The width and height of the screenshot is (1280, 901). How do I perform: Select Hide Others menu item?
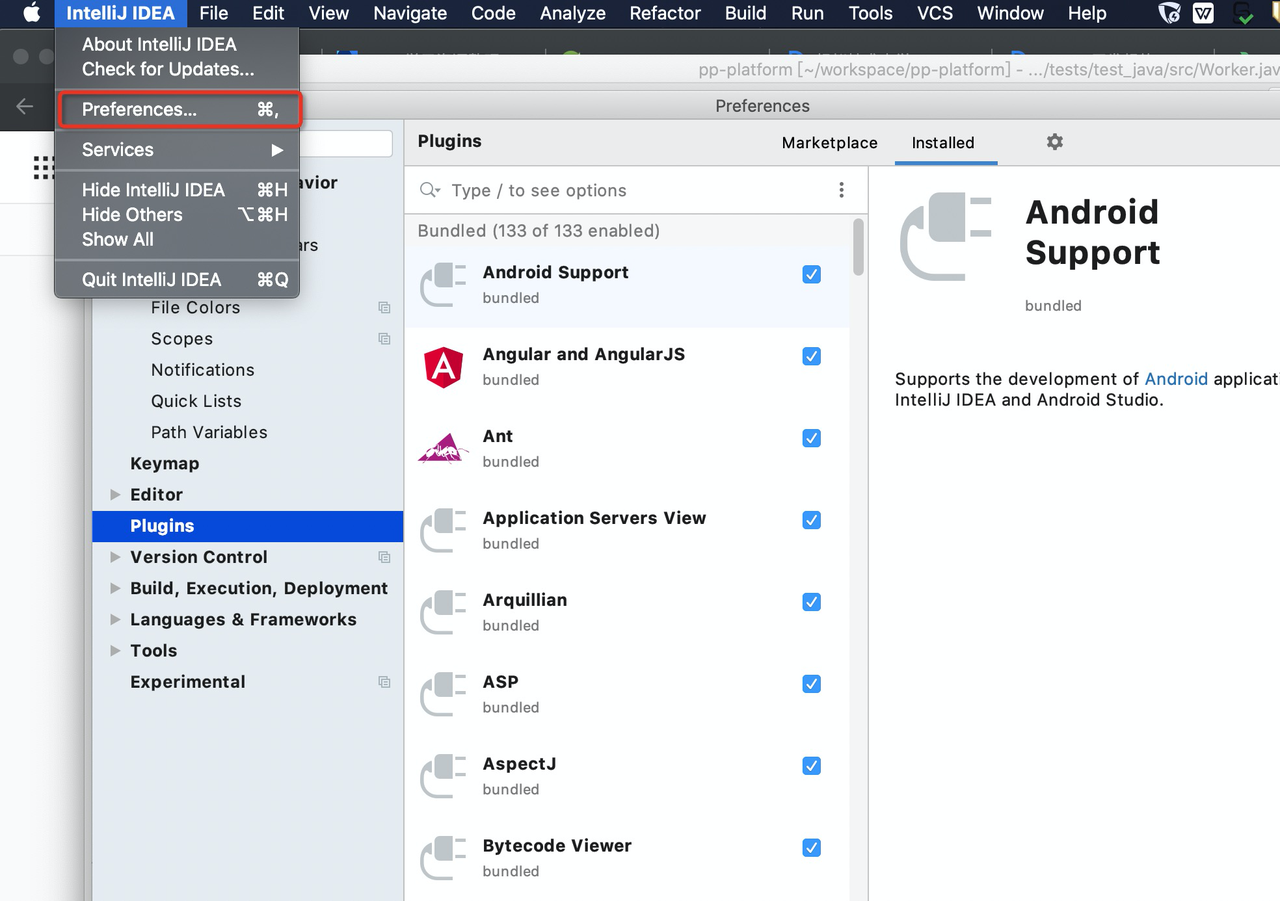(x=178, y=215)
